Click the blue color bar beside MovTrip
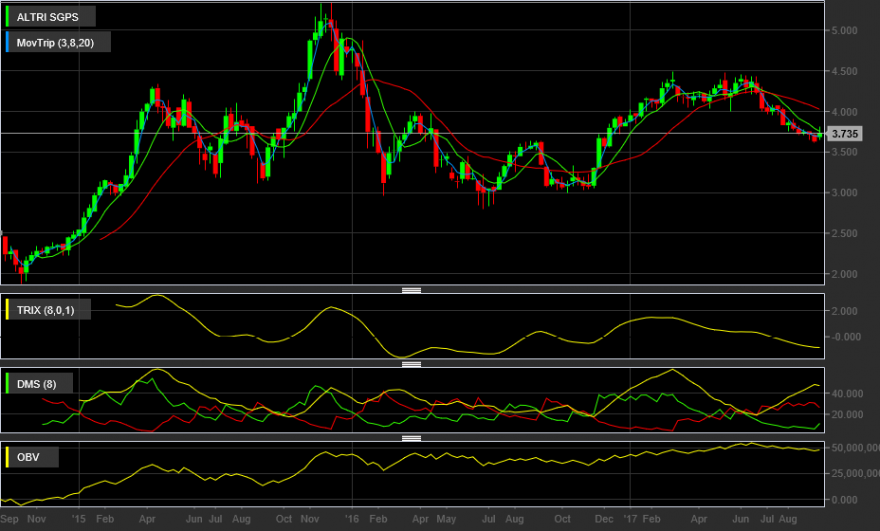 pos(7,43)
